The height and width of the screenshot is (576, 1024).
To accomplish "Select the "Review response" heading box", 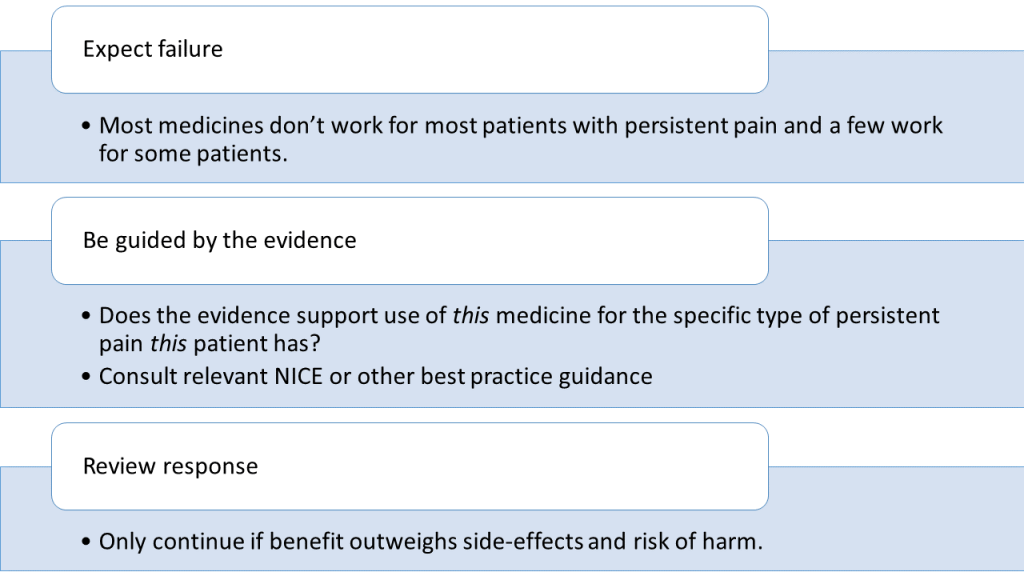I will [409, 466].
